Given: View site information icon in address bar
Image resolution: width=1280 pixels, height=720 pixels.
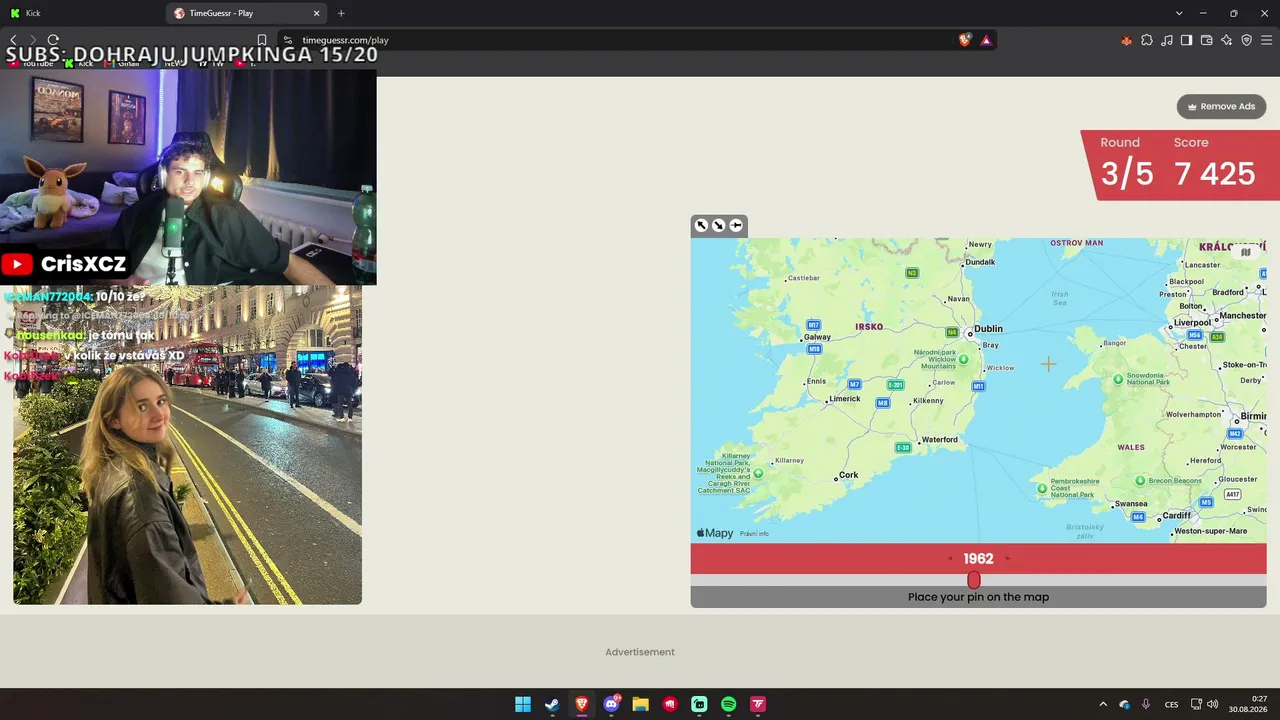Looking at the screenshot, I should (x=288, y=40).
